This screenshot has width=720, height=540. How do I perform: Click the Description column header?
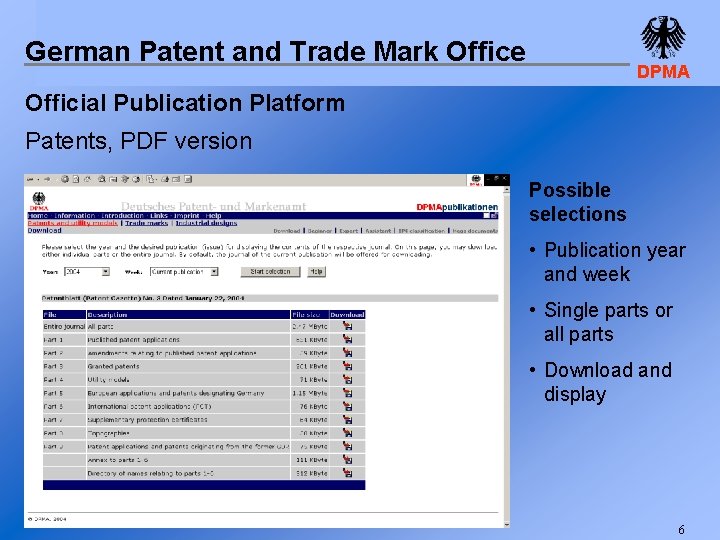click(x=188, y=315)
